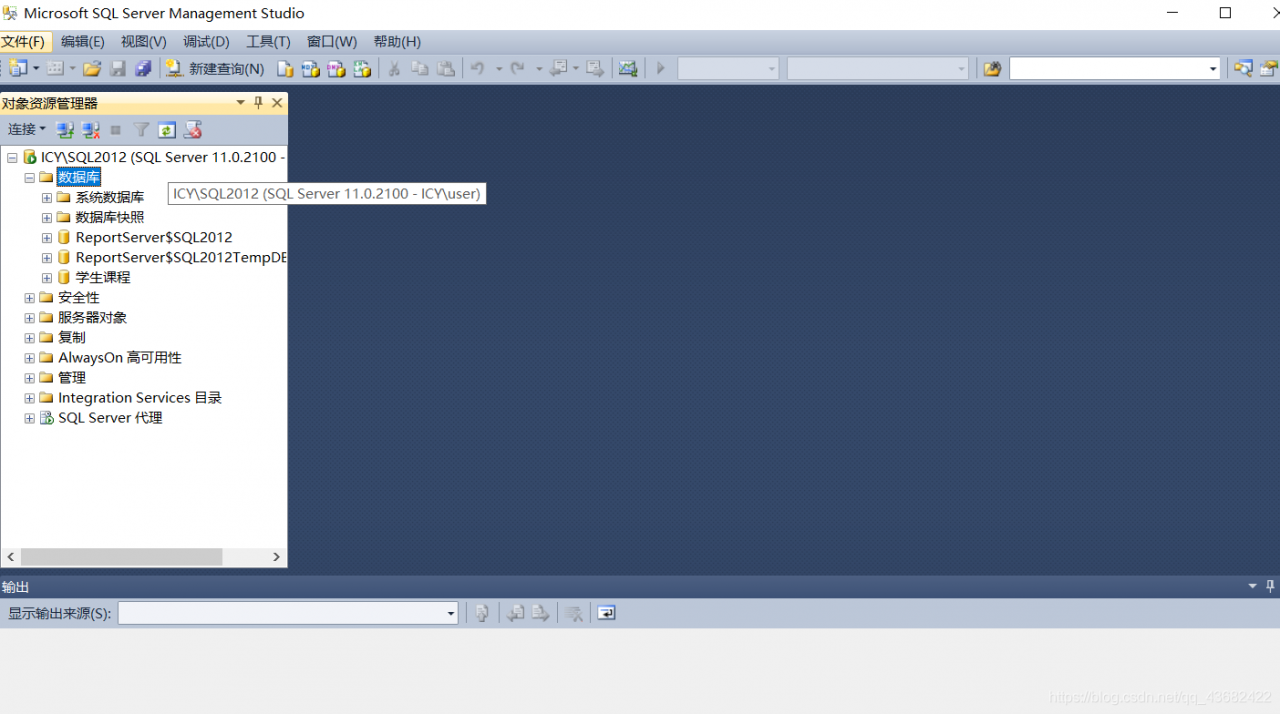Click the Activity Monitor icon
The width and height of the screenshot is (1280, 714).
(x=628, y=68)
